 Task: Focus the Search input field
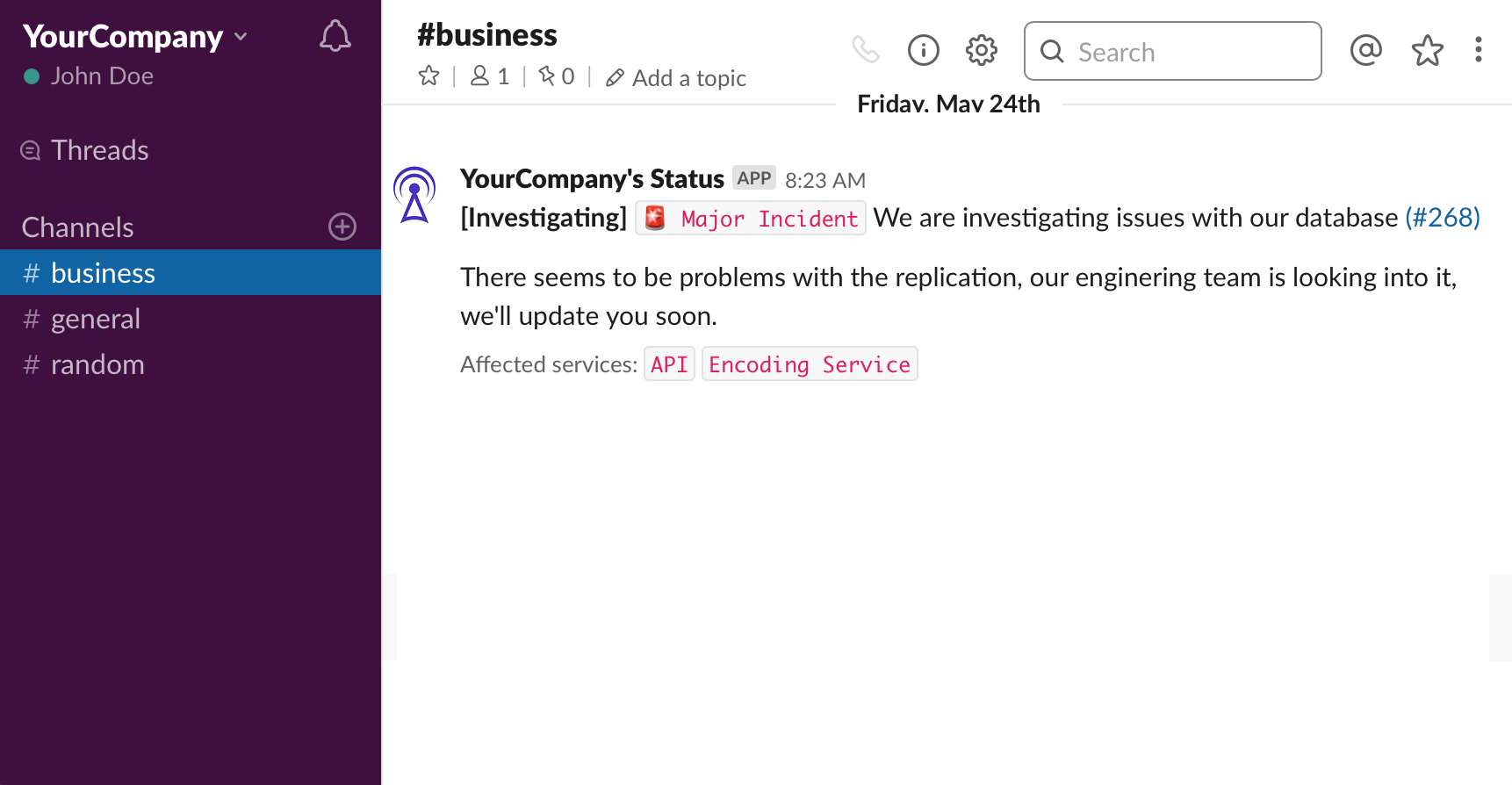coord(1172,51)
